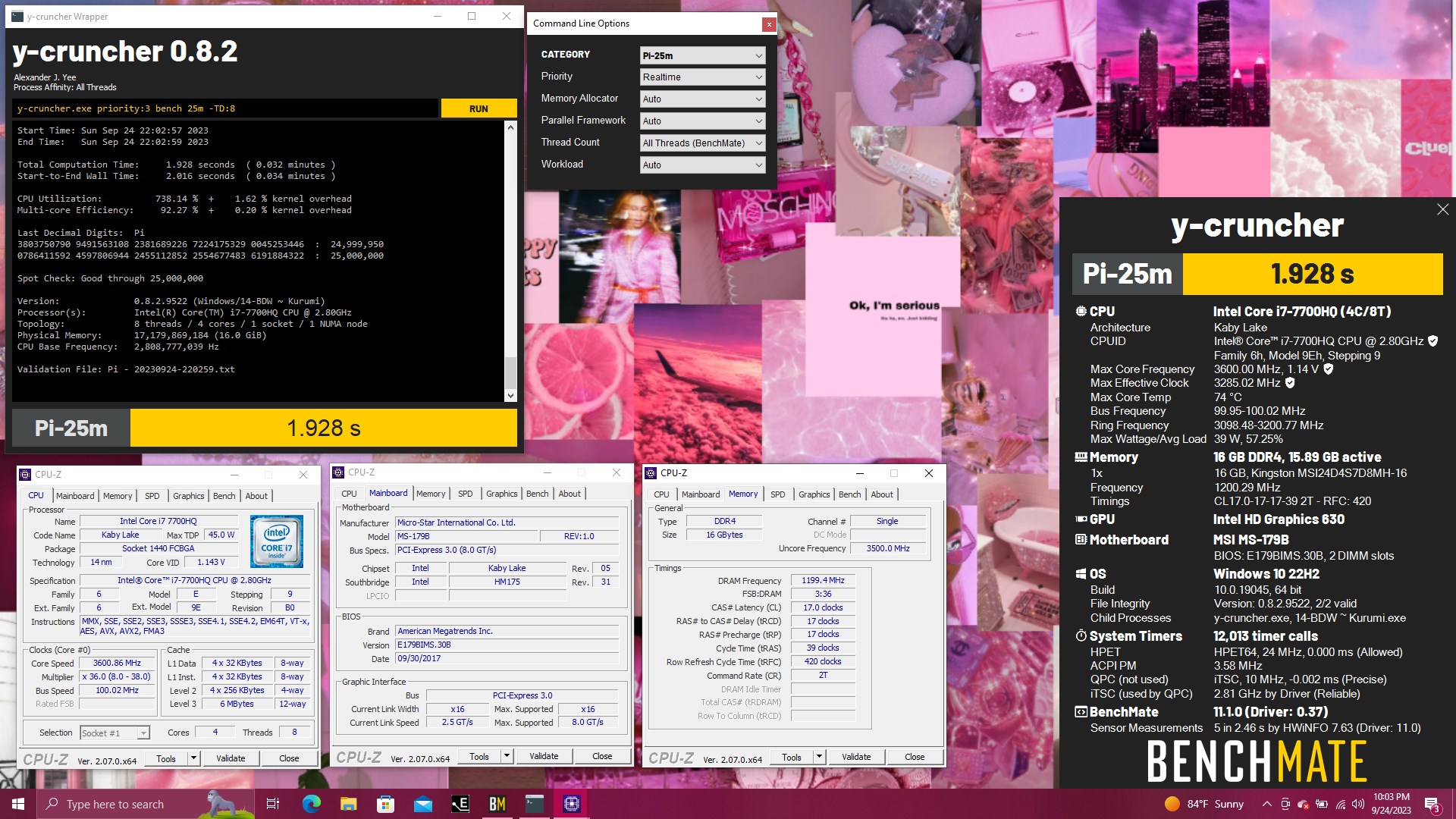1456x819 pixels.
Task: Select the Mainboard tab in left CPU-Z window
Action: (x=75, y=496)
